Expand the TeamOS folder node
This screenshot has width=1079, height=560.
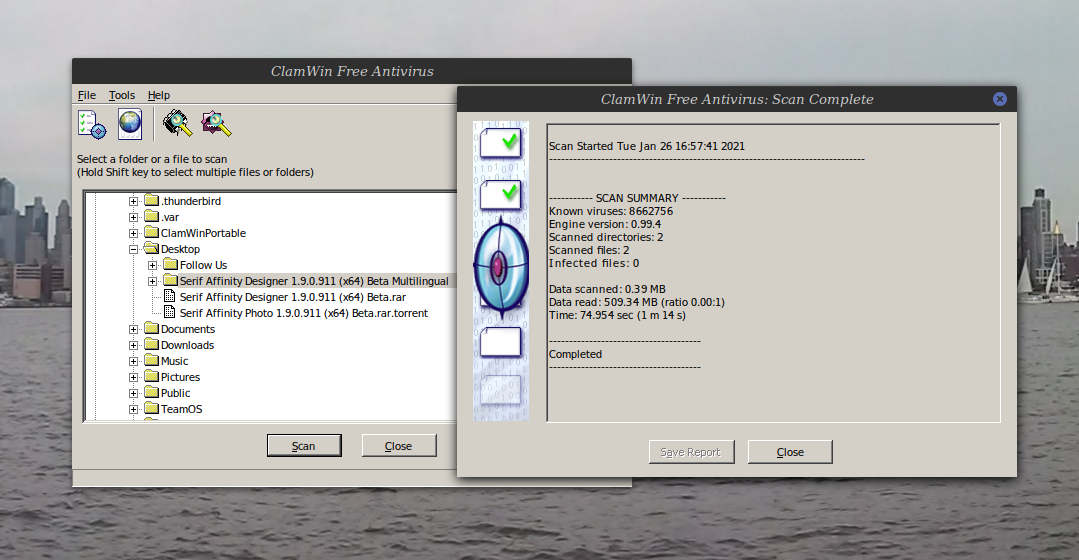[133, 409]
